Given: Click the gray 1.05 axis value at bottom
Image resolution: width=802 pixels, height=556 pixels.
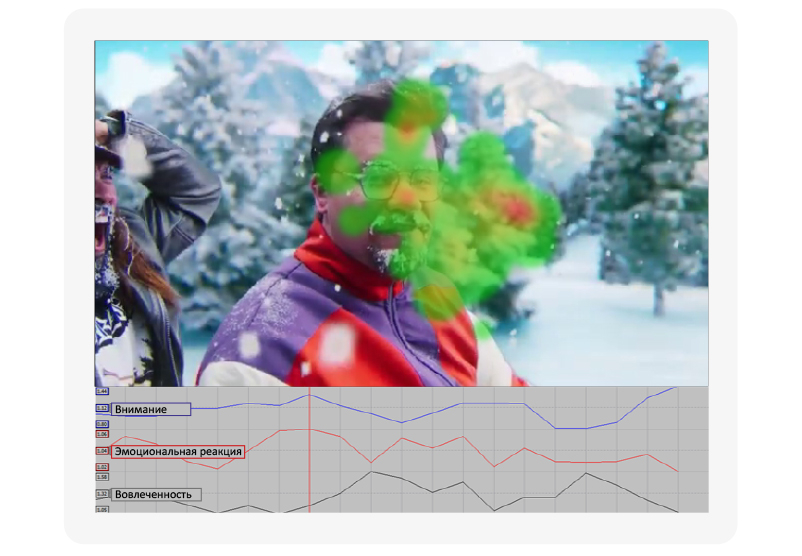Looking at the screenshot, I should tap(102, 510).
